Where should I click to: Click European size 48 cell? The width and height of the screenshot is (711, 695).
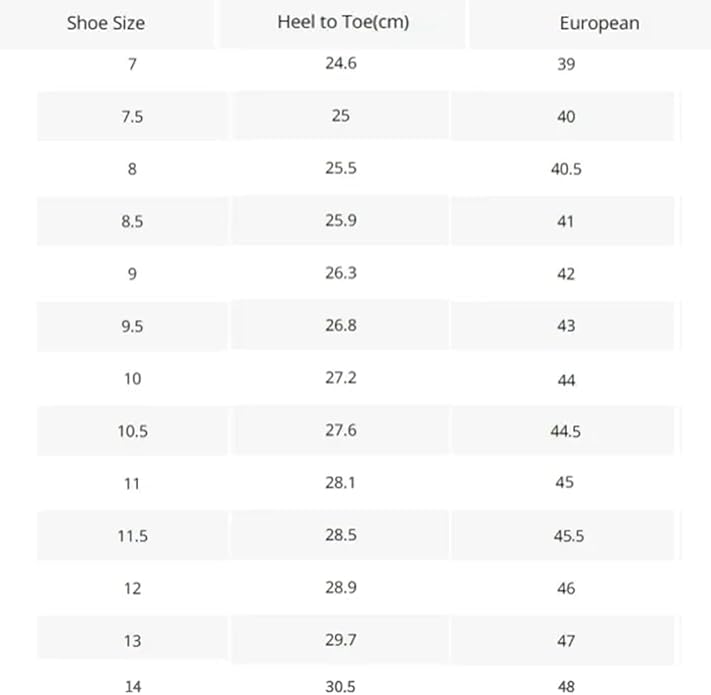566,686
